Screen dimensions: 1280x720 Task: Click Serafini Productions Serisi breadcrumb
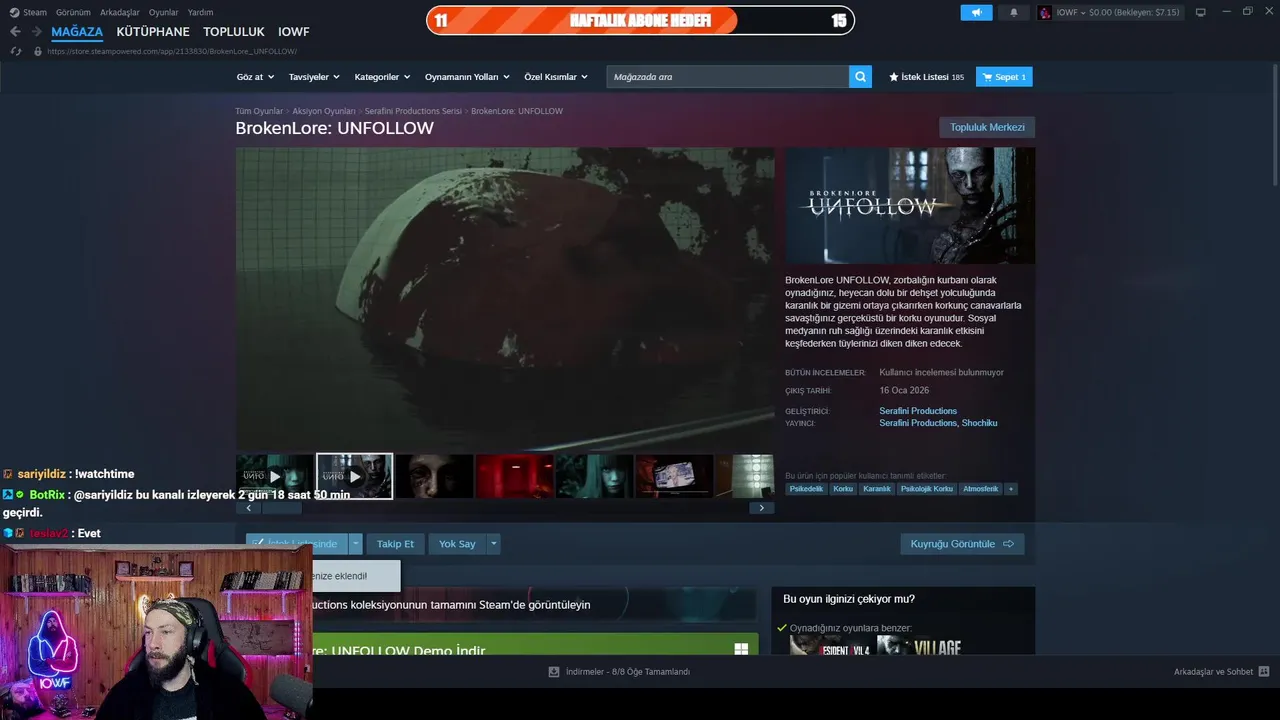413,111
